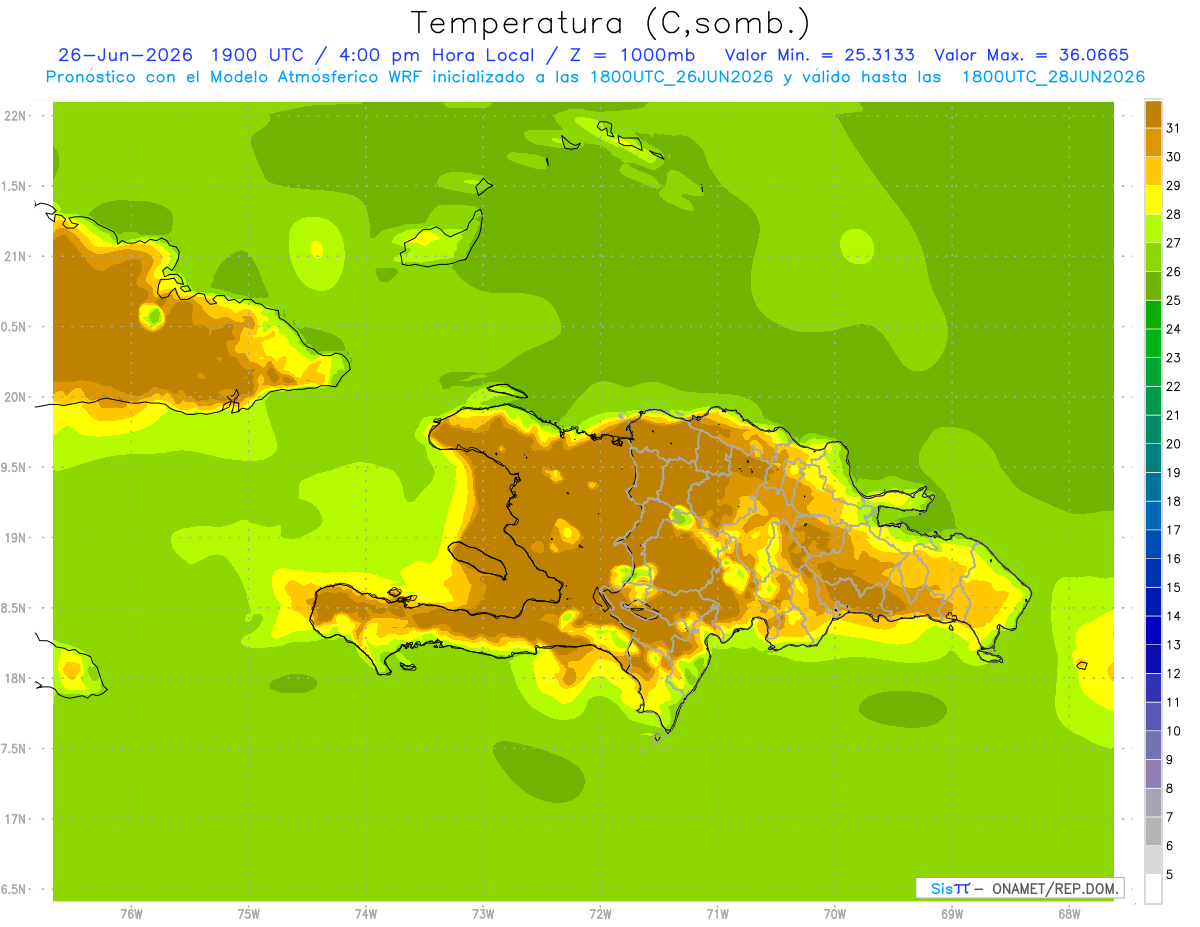Click the "19N" latitude label
The image size is (1200, 927).
coord(15,537)
